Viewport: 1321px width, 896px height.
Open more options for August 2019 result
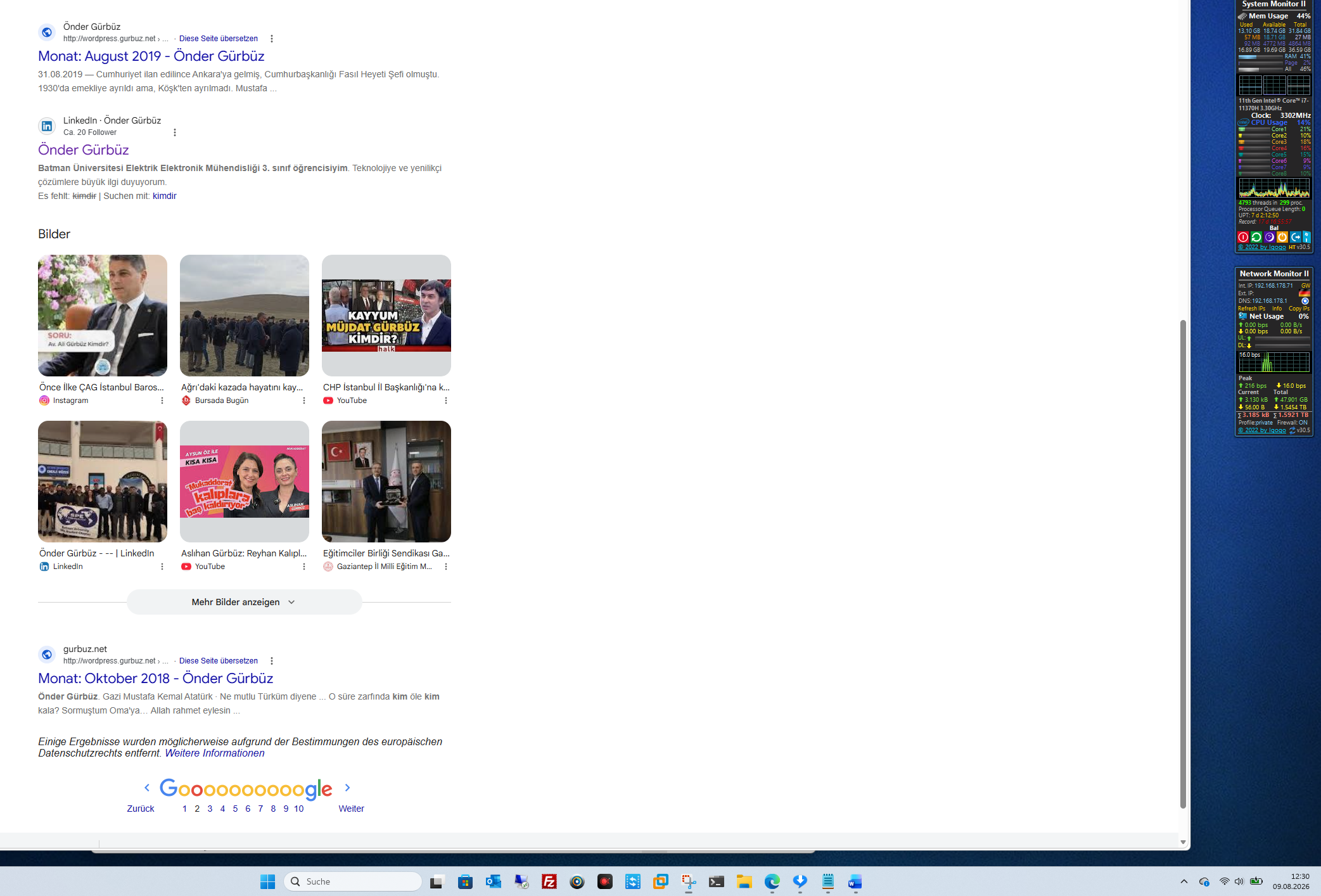click(x=272, y=39)
